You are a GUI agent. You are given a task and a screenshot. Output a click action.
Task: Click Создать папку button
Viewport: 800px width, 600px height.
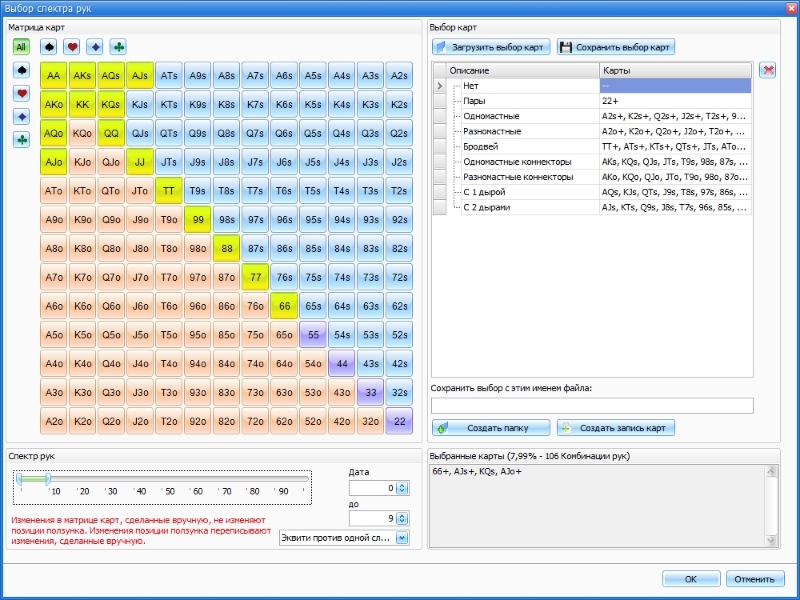[491, 428]
